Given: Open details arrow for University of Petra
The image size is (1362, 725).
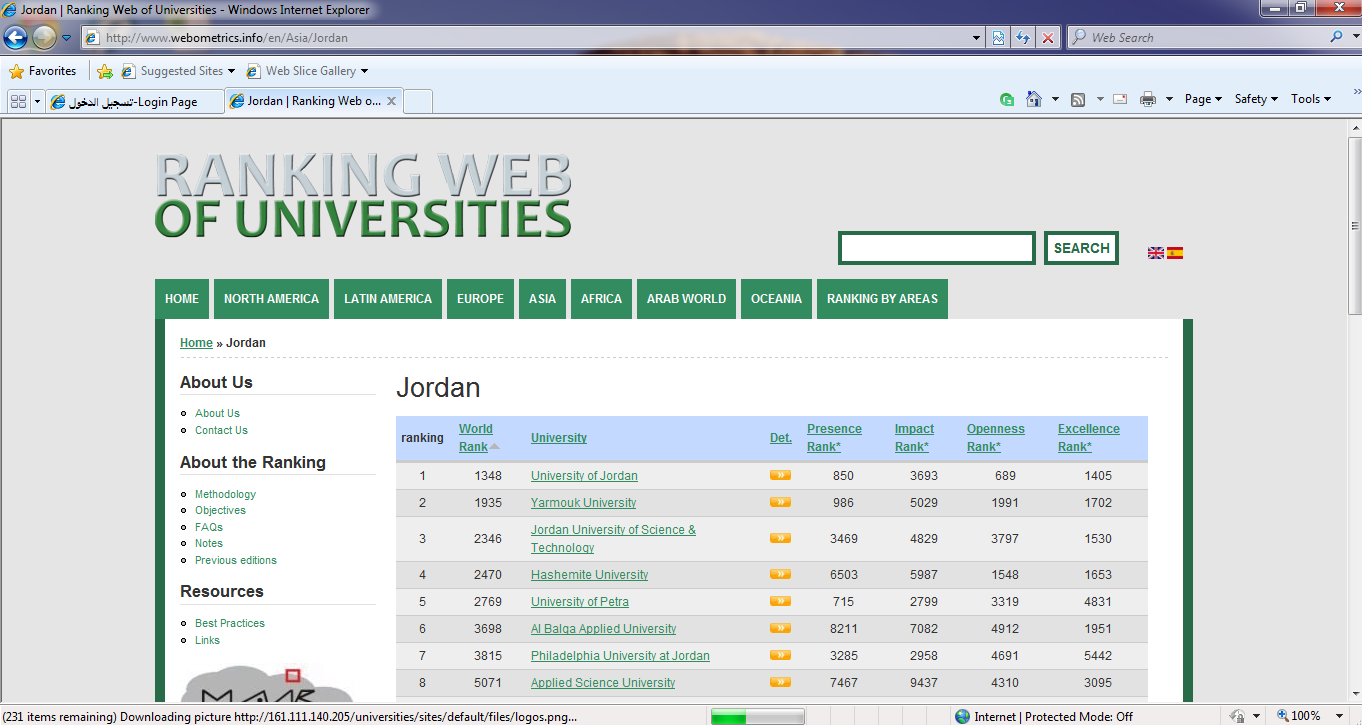Looking at the screenshot, I should tap(780, 601).
